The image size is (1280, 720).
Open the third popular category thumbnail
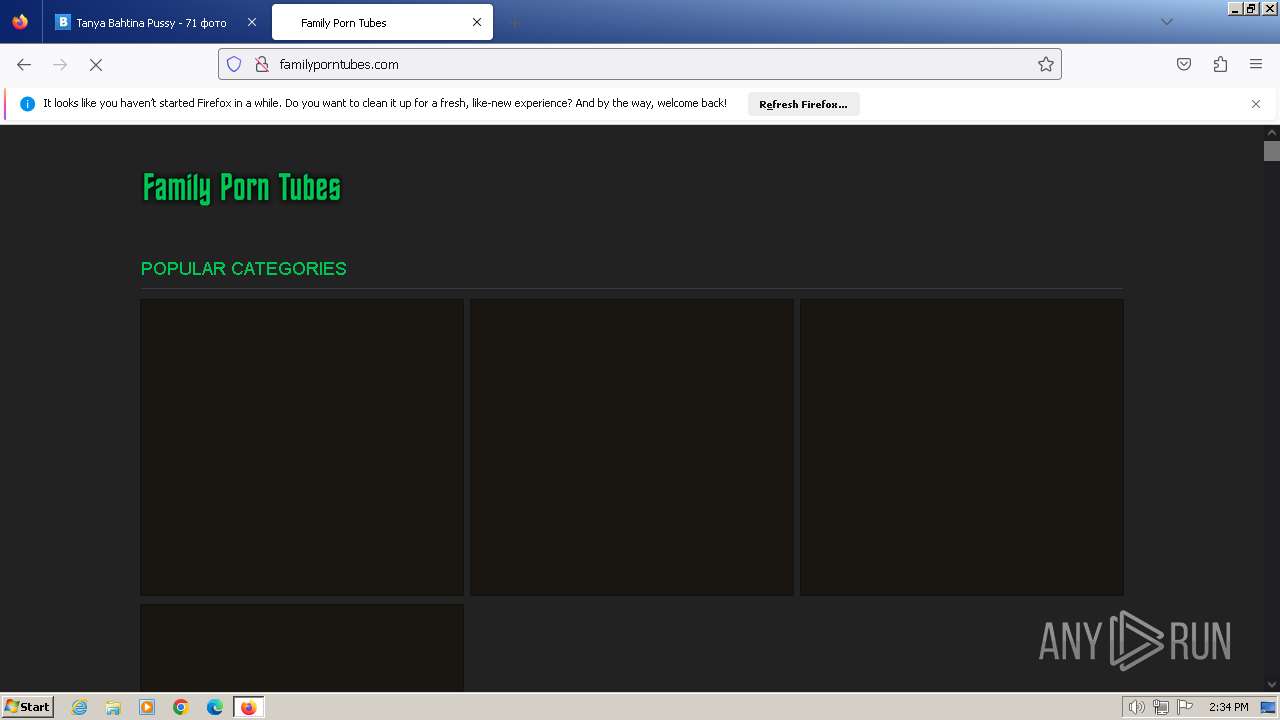962,447
